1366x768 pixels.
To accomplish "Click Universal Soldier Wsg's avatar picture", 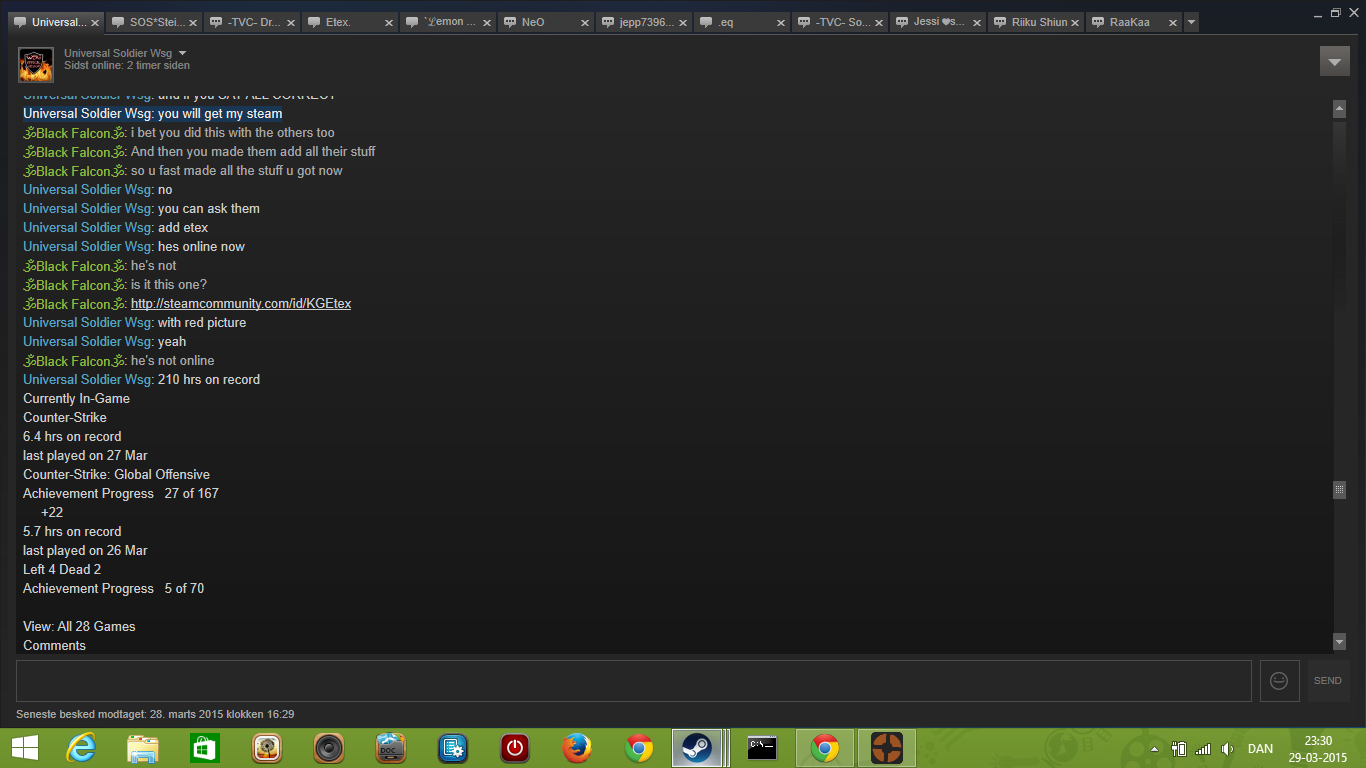I will click(x=36, y=65).
